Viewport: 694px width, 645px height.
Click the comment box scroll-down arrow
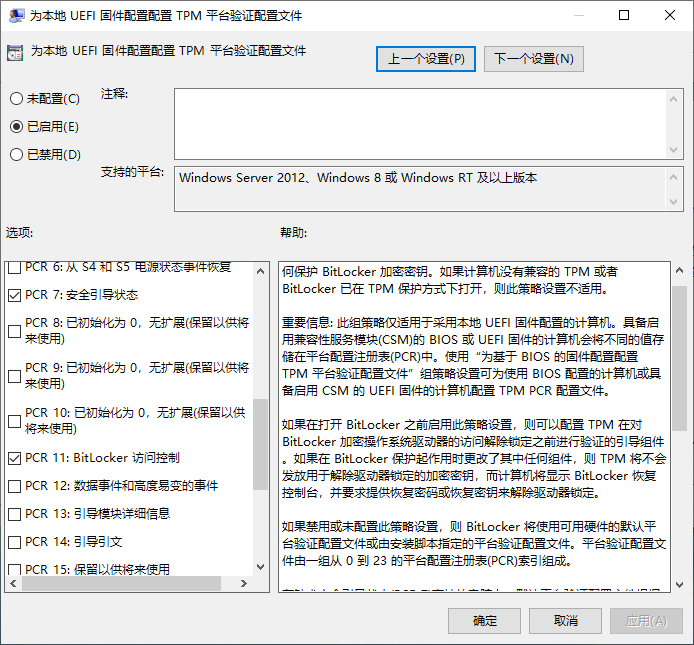pyautogui.click(x=674, y=150)
